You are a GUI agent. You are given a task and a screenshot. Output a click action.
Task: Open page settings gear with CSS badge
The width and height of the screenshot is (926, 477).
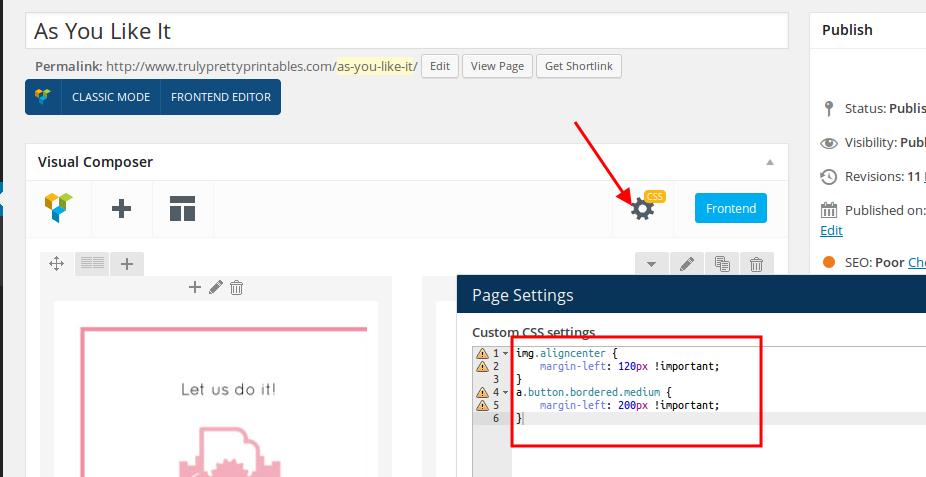643,208
